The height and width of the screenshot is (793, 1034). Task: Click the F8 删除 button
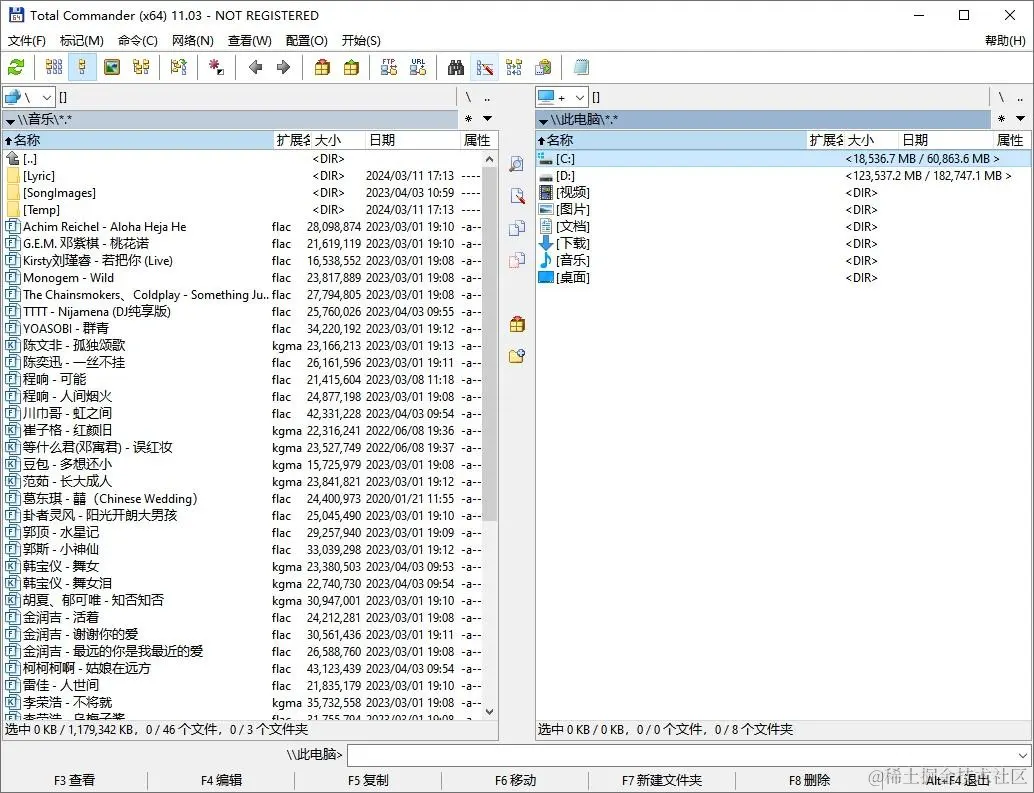coord(809,780)
